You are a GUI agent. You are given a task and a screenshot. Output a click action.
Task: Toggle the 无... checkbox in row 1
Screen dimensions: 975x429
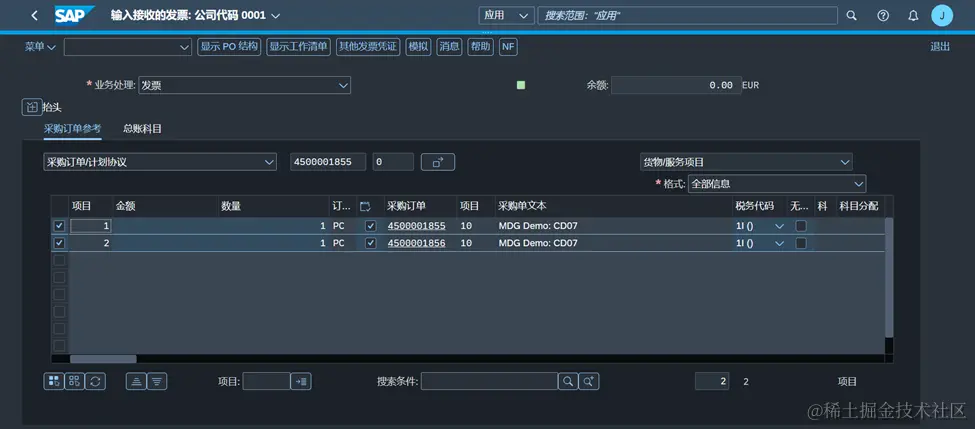point(801,226)
